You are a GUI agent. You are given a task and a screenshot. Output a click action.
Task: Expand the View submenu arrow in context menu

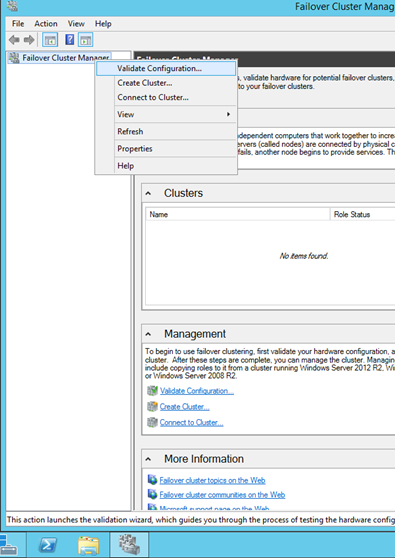point(228,114)
